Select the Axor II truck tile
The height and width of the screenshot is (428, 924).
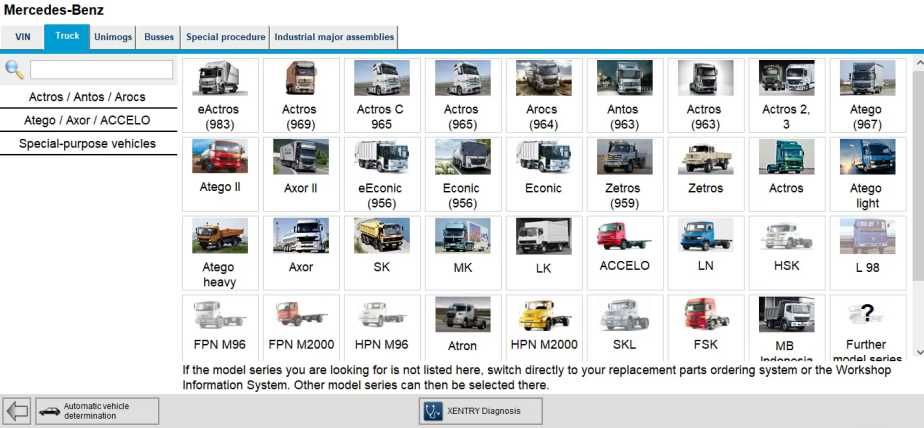301,174
